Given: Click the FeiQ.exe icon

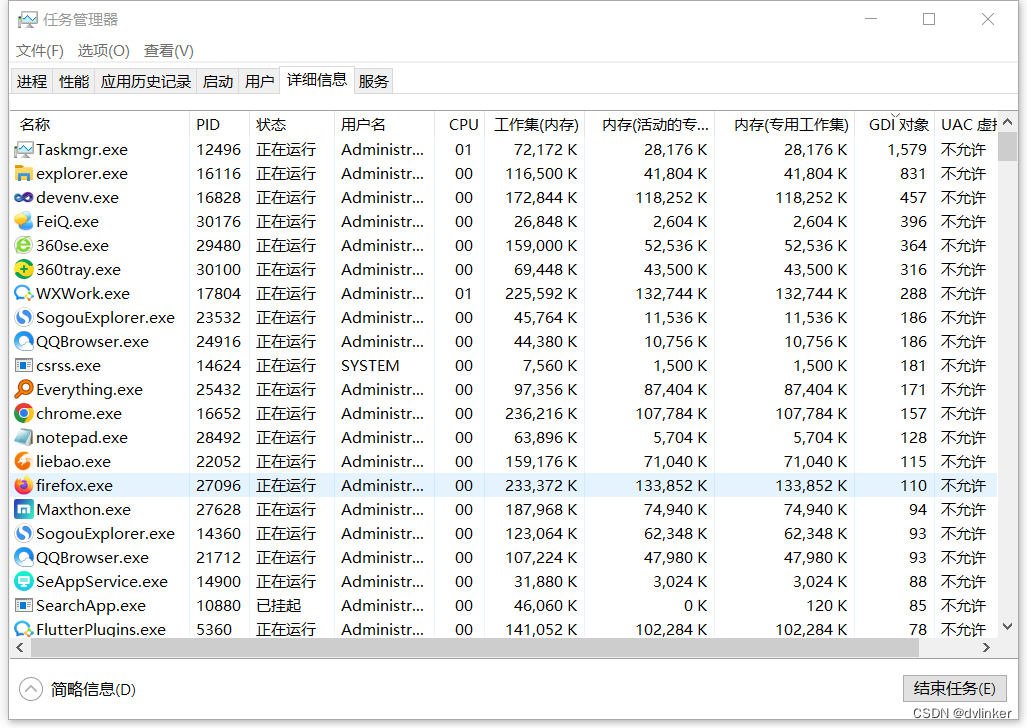Looking at the screenshot, I should 24,221.
